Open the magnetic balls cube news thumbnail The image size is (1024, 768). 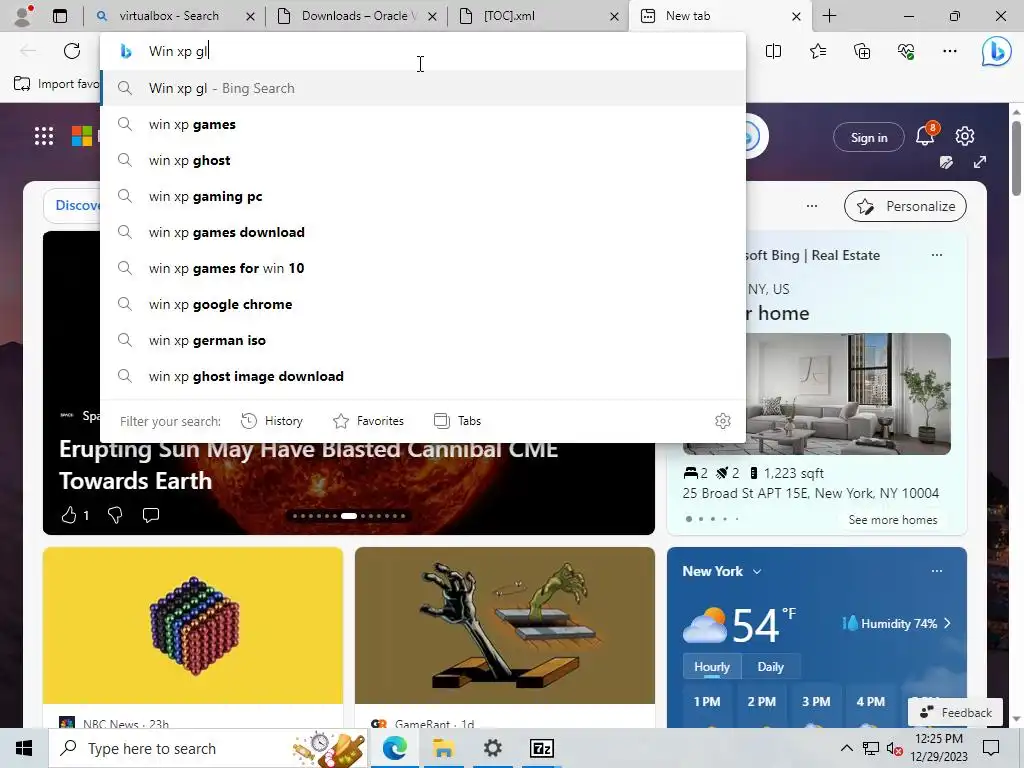point(193,626)
